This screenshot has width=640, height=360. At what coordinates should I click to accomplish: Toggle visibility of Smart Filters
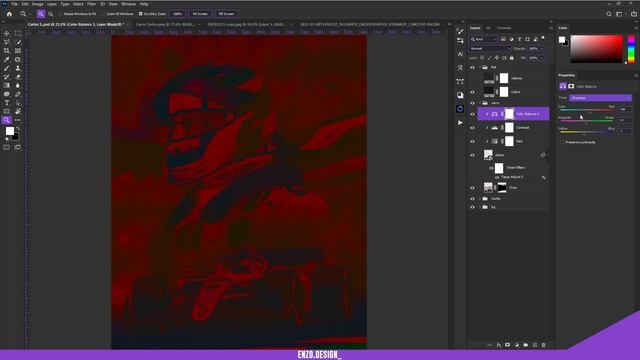point(491,168)
